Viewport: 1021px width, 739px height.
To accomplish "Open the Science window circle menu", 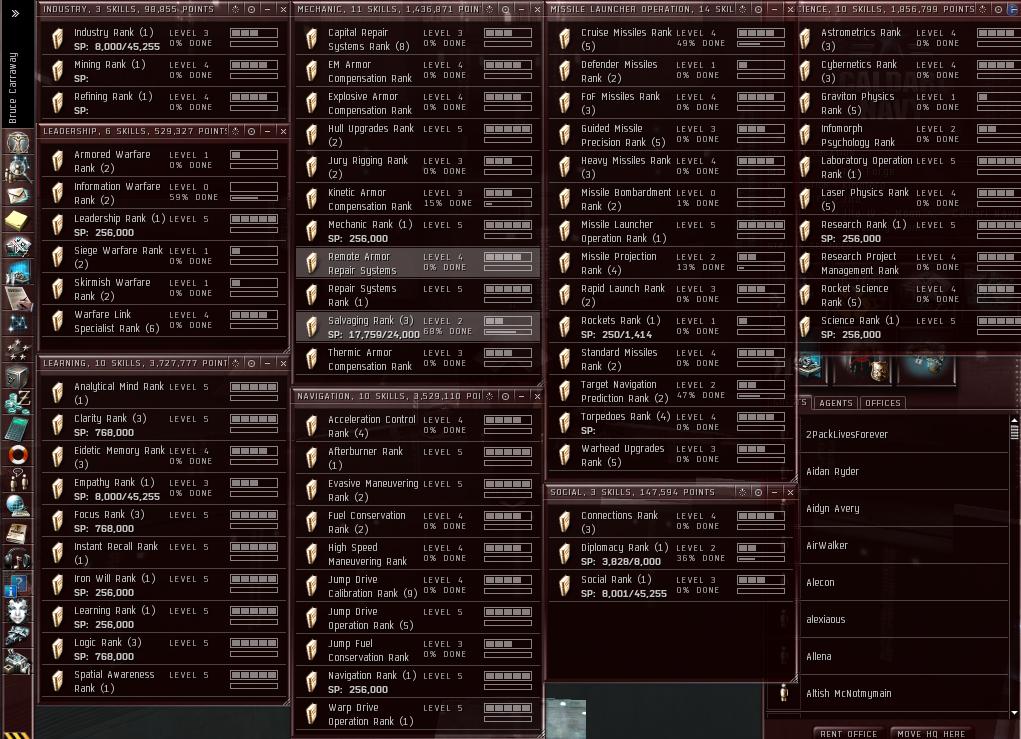I will (998, 9).
